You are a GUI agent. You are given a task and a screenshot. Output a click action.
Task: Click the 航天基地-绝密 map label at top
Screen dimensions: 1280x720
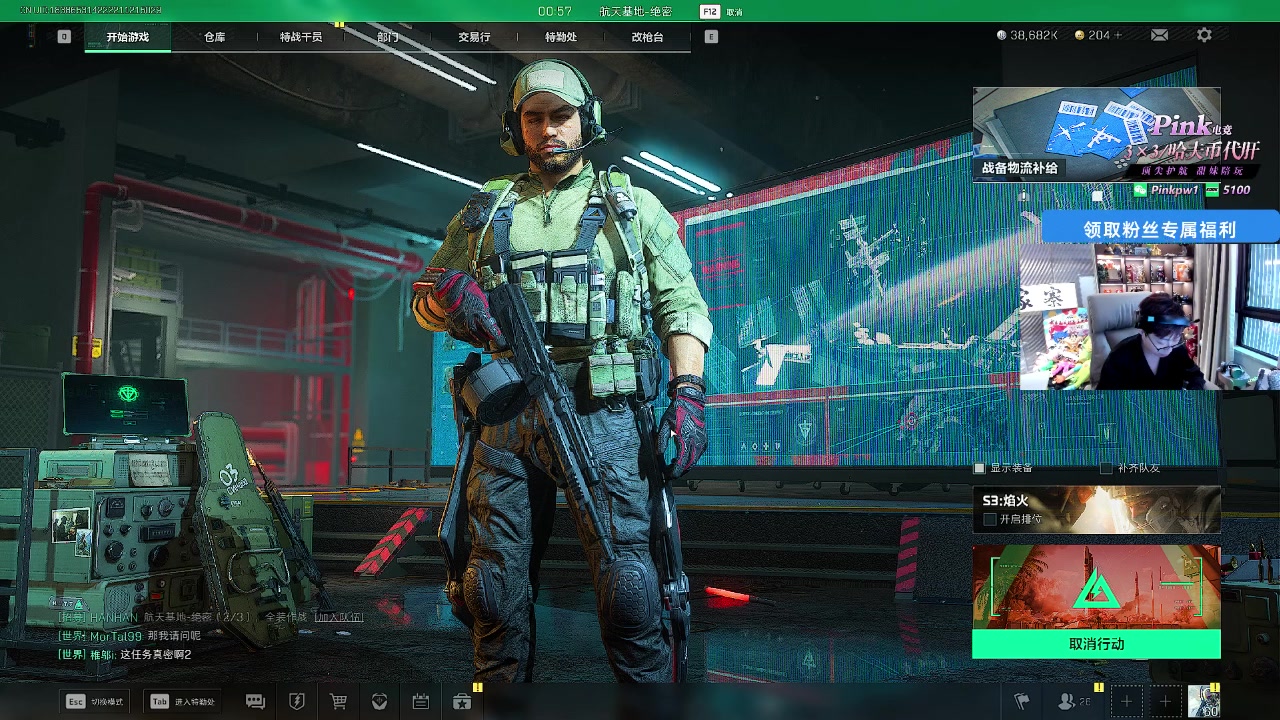click(x=636, y=12)
